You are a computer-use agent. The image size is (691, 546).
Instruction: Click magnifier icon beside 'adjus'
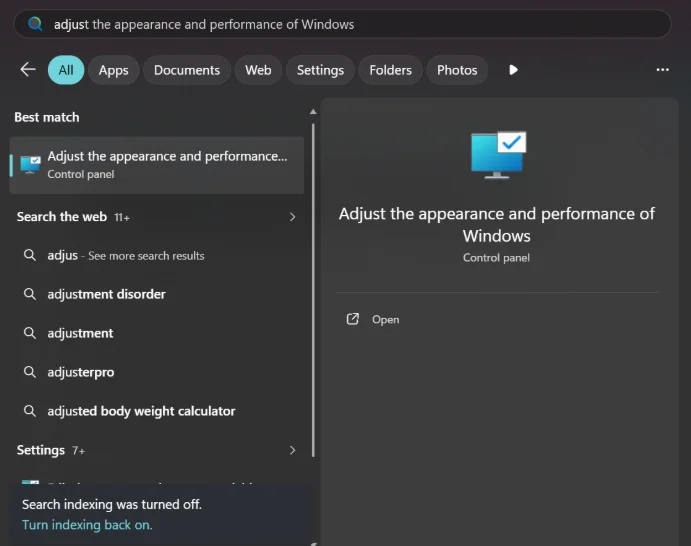tap(30, 255)
